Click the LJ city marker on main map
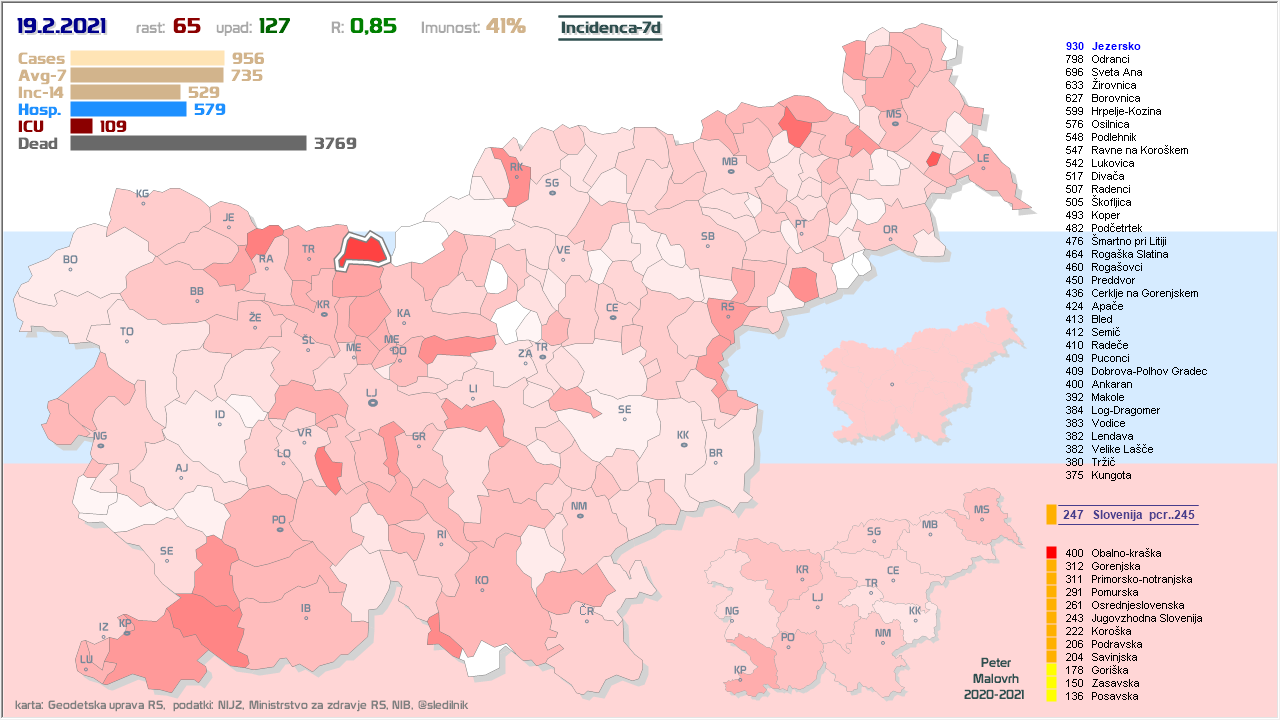This screenshot has width=1280, height=720. click(x=372, y=403)
